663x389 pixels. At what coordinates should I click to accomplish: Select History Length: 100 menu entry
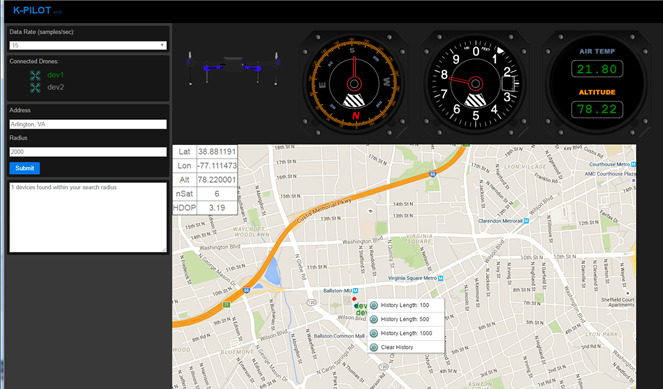[x=406, y=305]
